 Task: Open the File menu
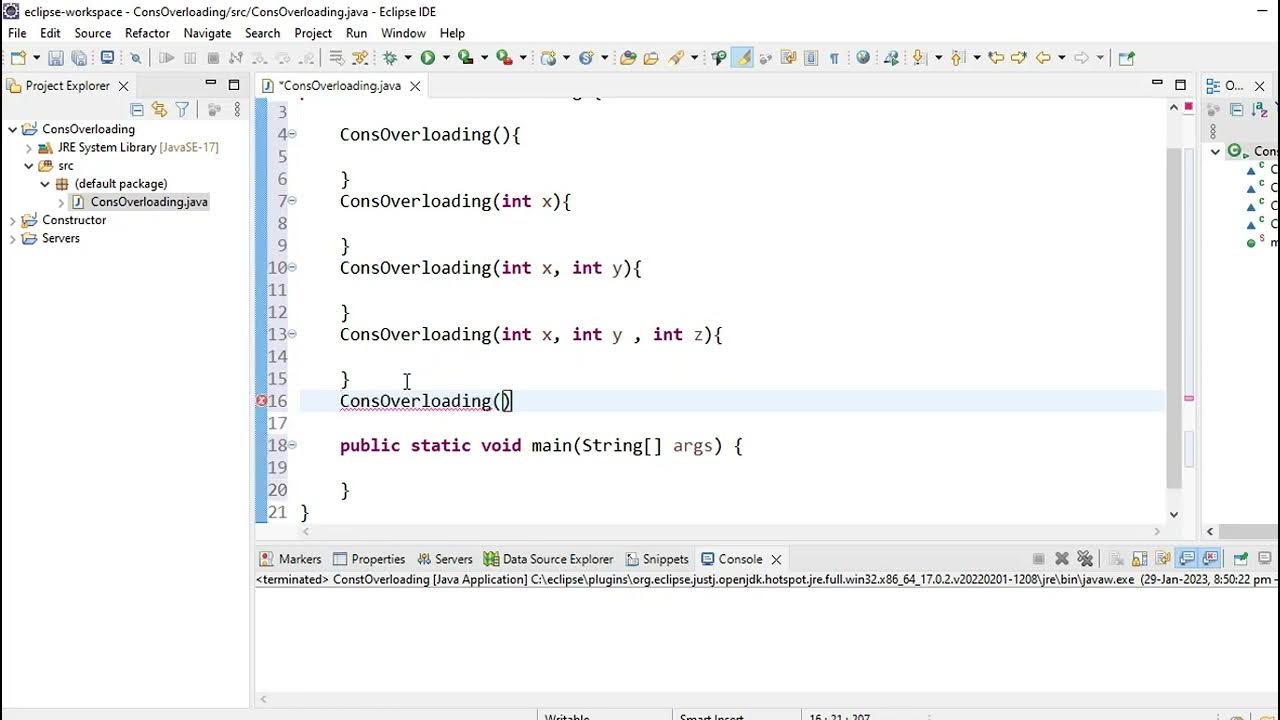[17, 33]
